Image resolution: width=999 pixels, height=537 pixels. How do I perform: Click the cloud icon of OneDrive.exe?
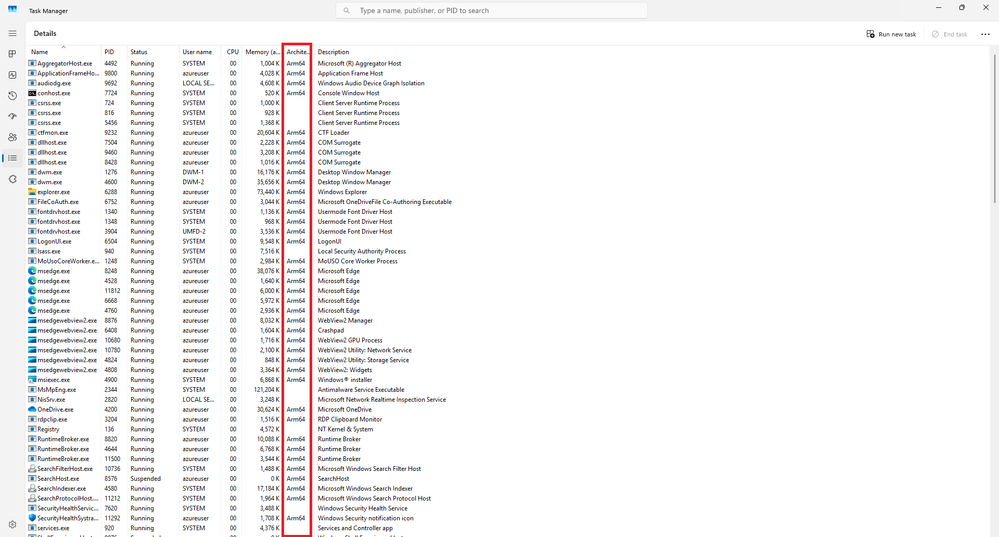(x=32, y=409)
